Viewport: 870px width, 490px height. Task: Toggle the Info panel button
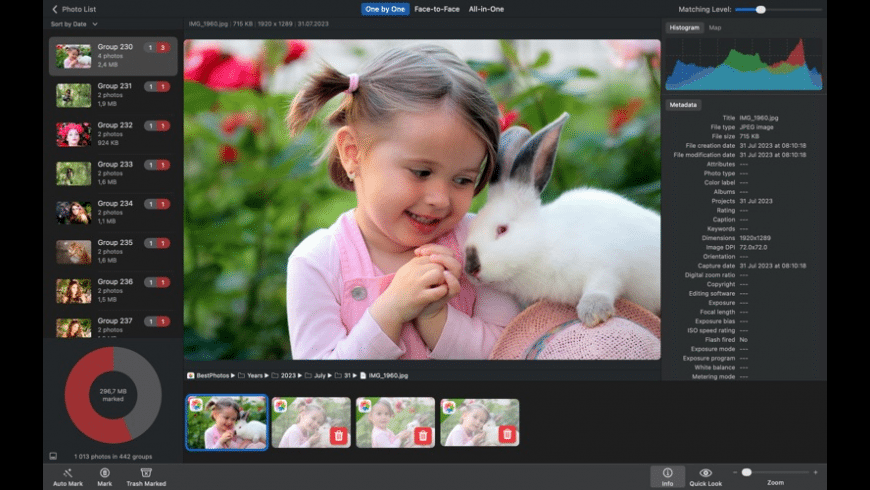coord(667,473)
